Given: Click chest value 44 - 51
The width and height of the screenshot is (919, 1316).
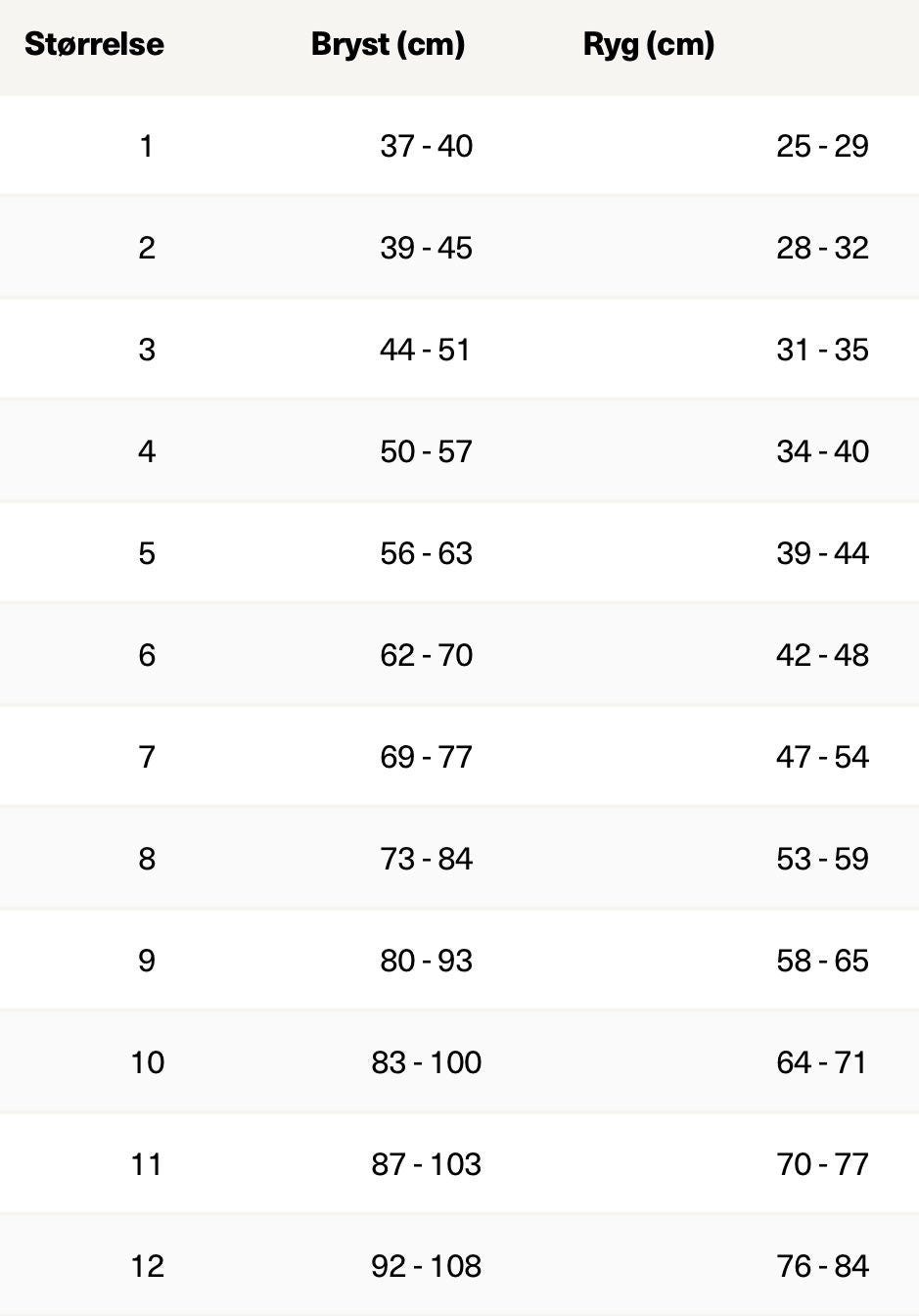Looking at the screenshot, I should (426, 350).
